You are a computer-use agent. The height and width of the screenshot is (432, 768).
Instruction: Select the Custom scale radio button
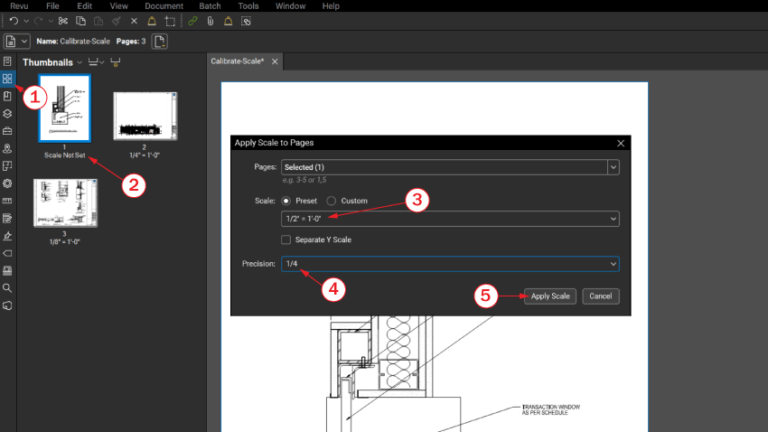(x=331, y=201)
